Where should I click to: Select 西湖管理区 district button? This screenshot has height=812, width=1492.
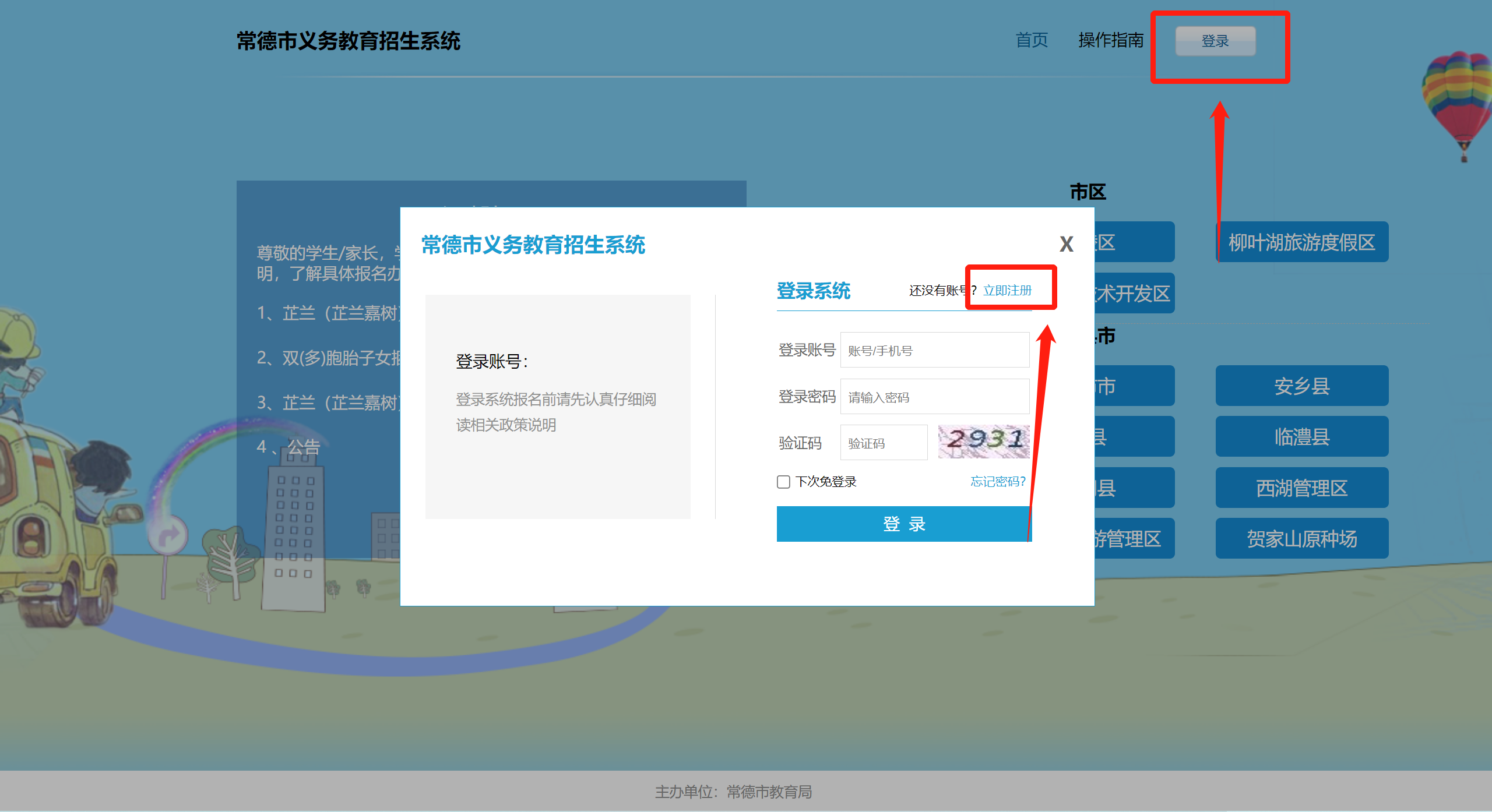pyautogui.click(x=1301, y=488)
